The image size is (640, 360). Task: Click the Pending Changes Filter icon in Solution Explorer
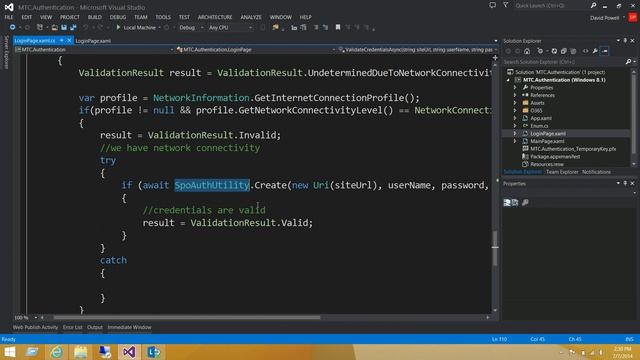[x=541, y=51]
